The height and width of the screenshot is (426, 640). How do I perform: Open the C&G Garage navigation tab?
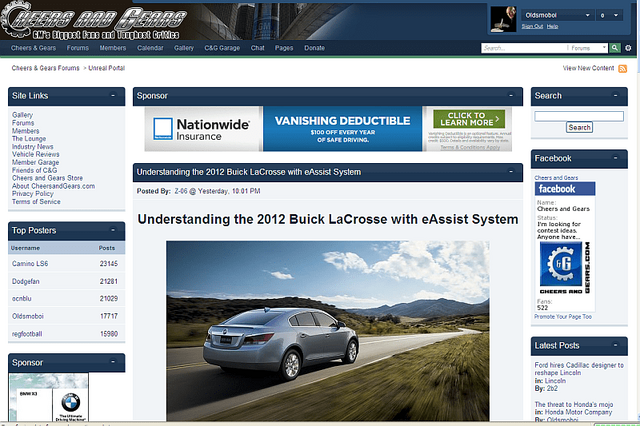[222, 48]
